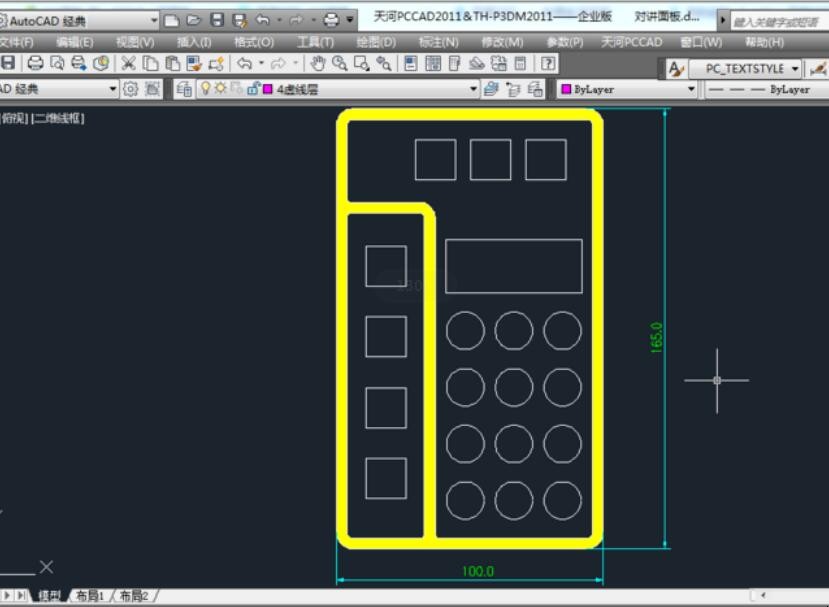The image size is (829, 607).
Task: Click the Cut scissors icon
Action: click(x=128, y=63)
